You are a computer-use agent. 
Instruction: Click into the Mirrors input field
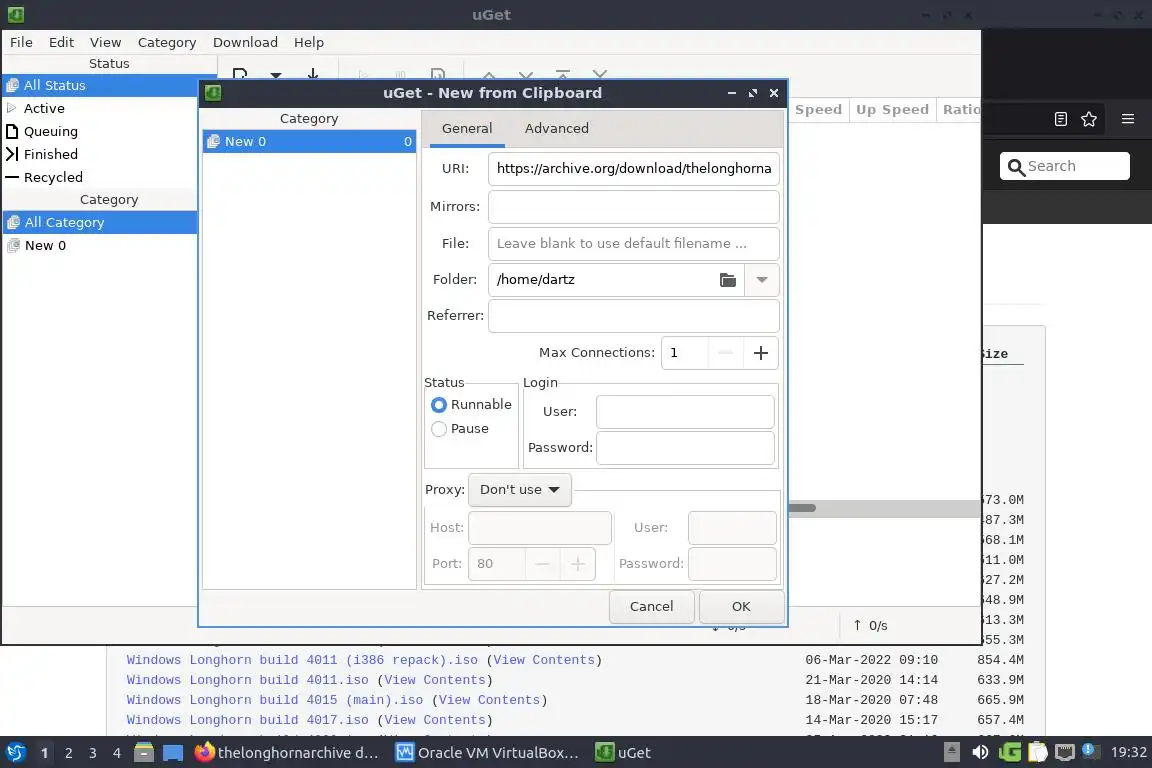tap(633, 207)
